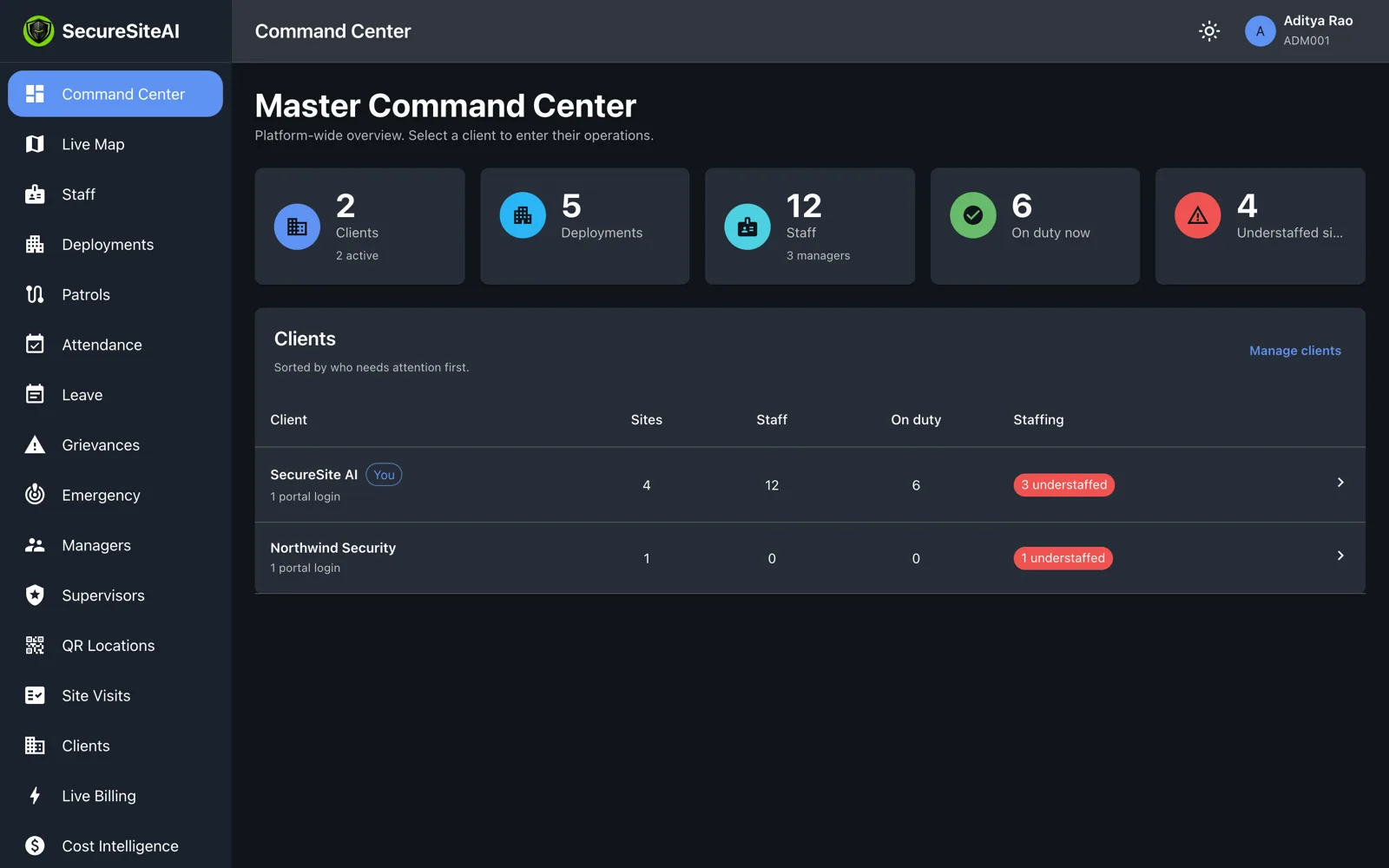Click the Master Command Center heading
The width and height of the screenshot is (1389, 868).
[x=445, y=106]
